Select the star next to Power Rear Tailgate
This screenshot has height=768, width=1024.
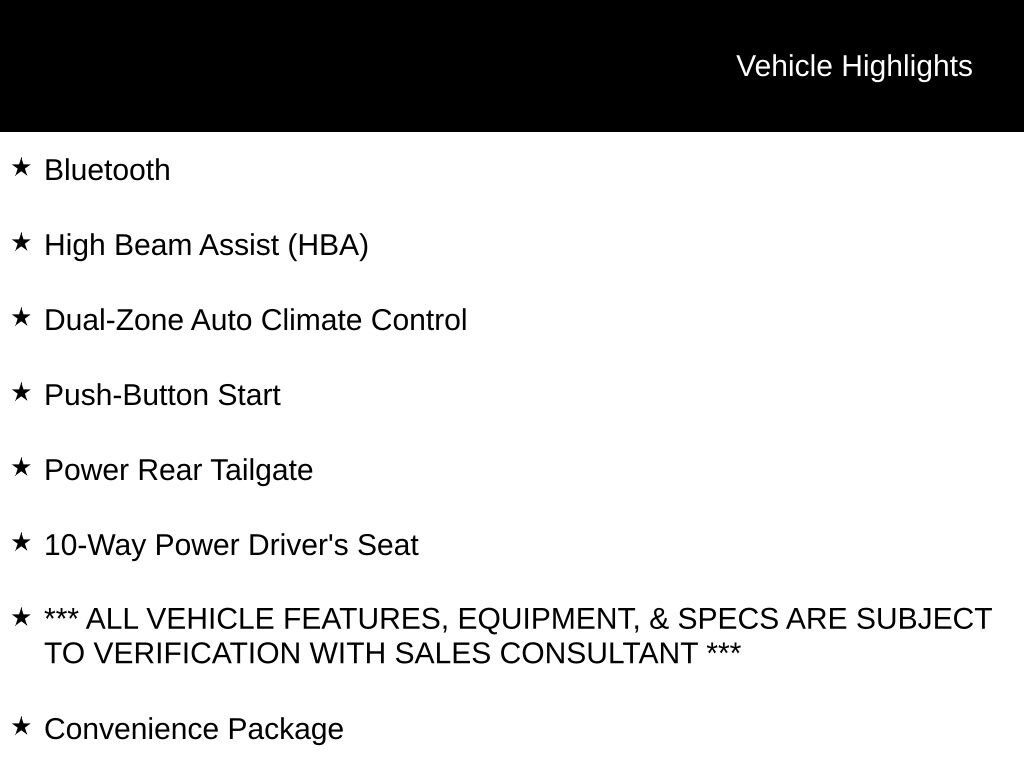click(21, 467)
